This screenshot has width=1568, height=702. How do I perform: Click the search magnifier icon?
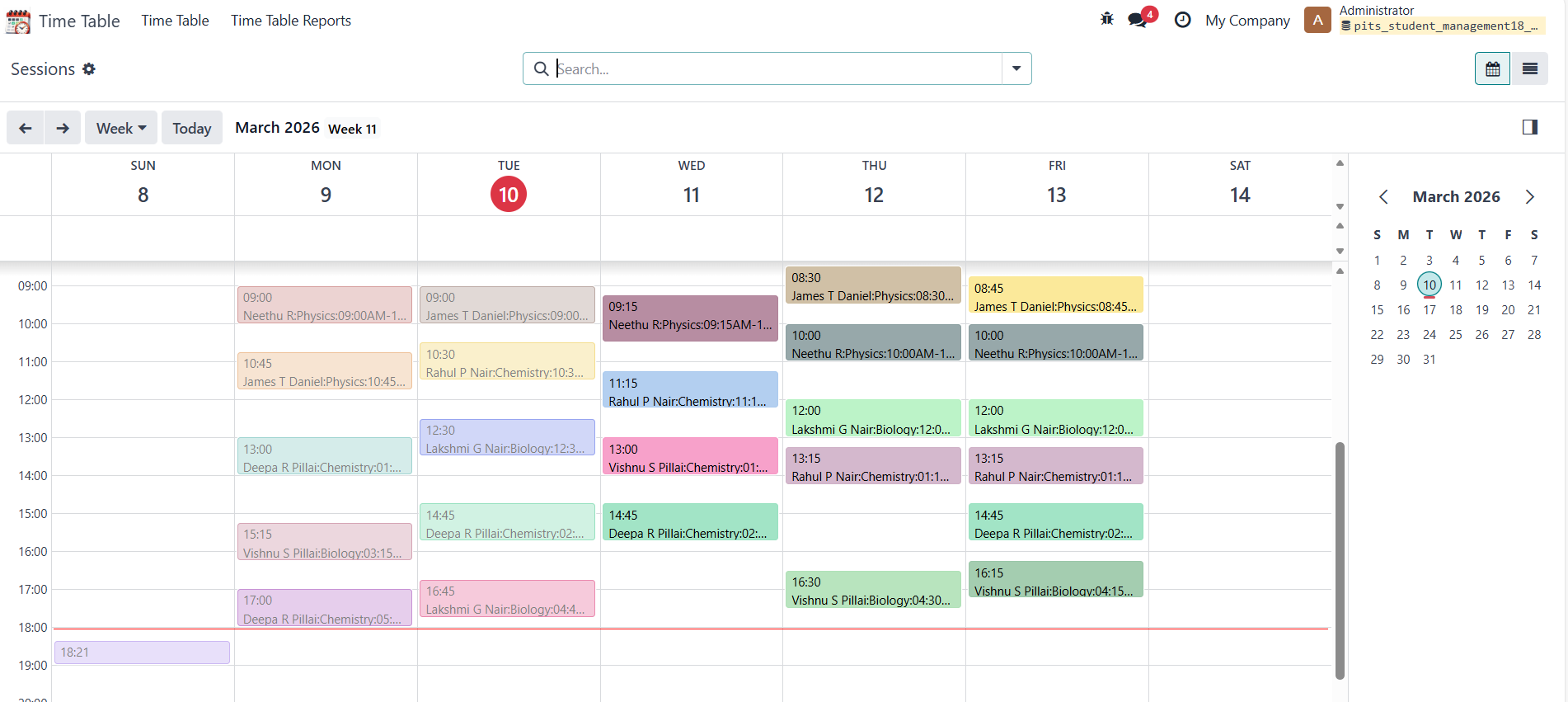coord(541,68)
